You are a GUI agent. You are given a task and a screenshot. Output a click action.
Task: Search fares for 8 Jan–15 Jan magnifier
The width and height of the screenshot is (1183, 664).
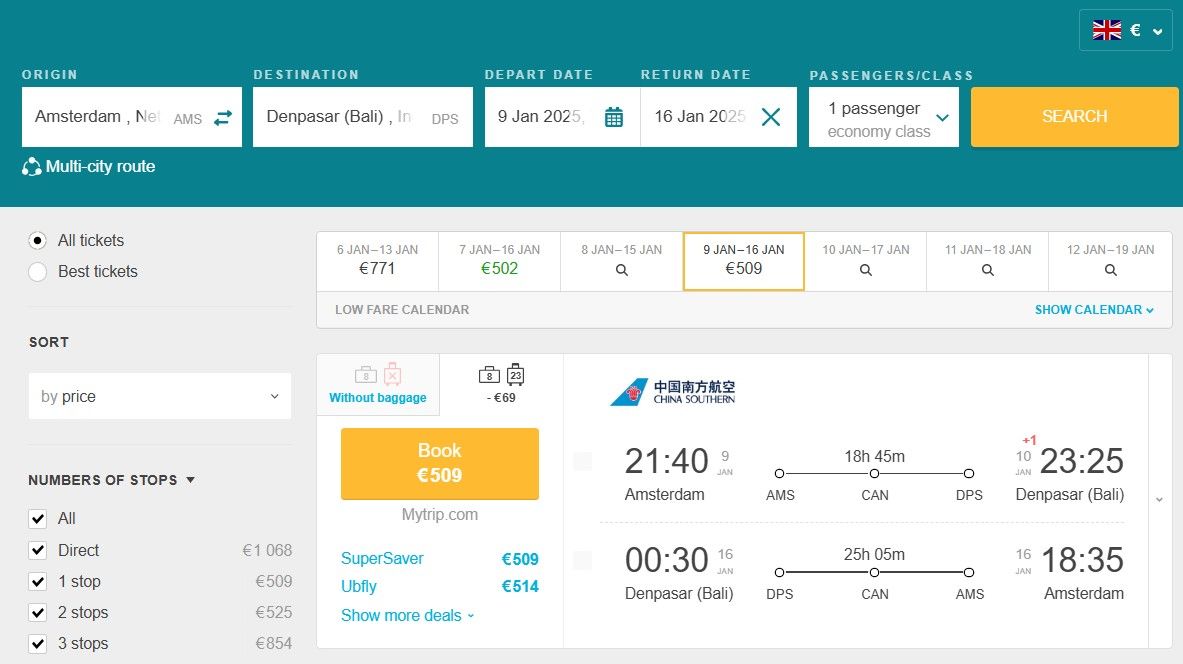point(622,270)
